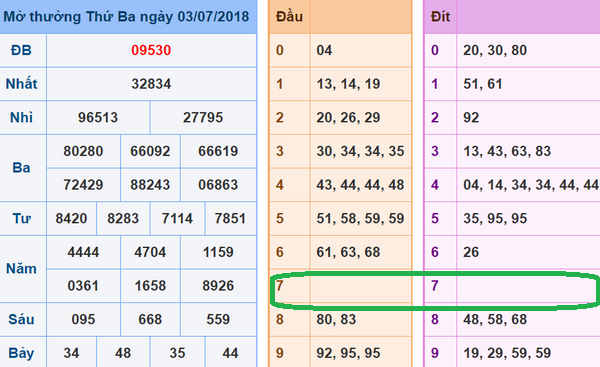Select Bảy prize number 35
This screenshot has width=600, height=367.
pos(177,353)
